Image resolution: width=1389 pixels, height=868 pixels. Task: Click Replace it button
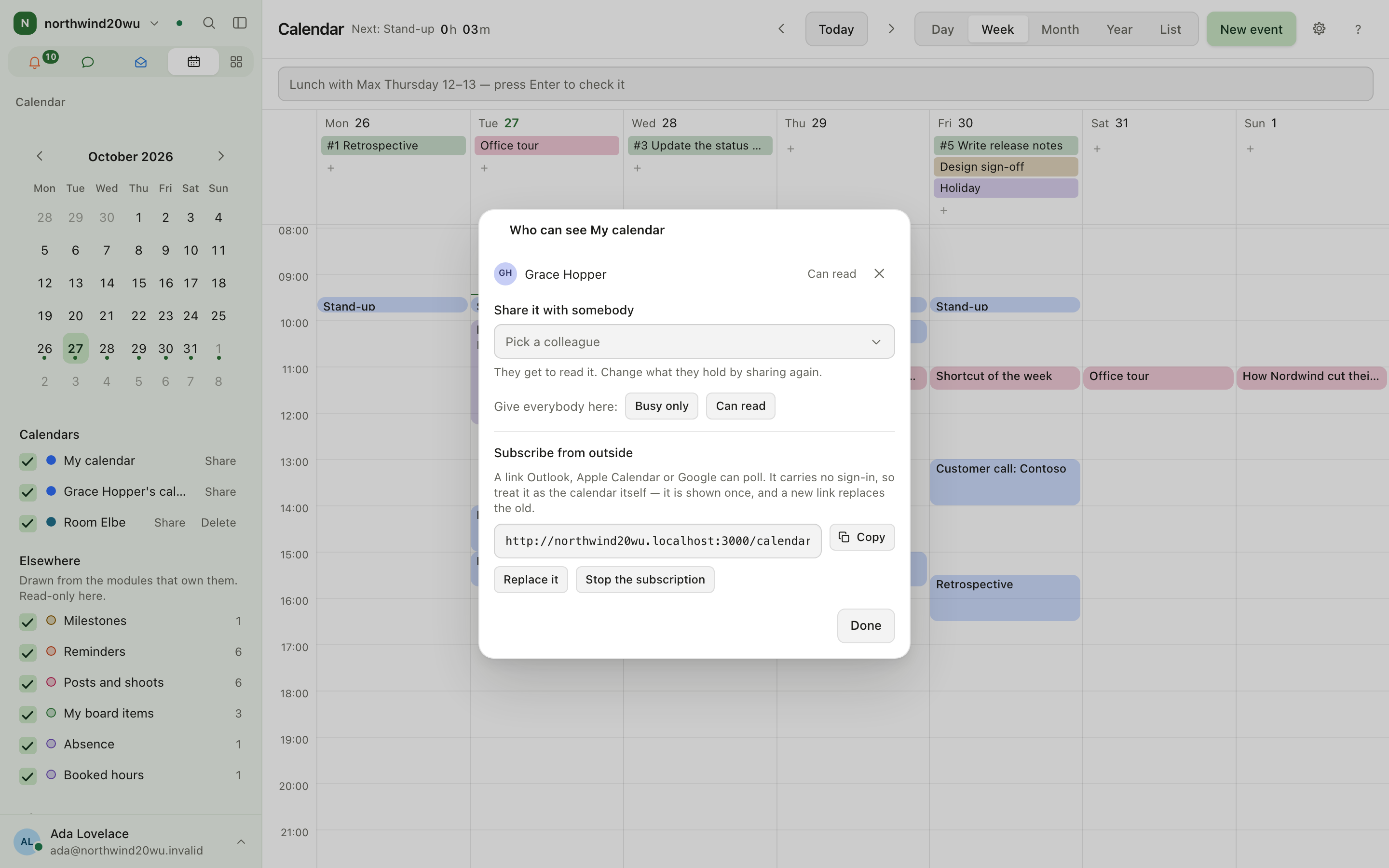coord(531,580)
